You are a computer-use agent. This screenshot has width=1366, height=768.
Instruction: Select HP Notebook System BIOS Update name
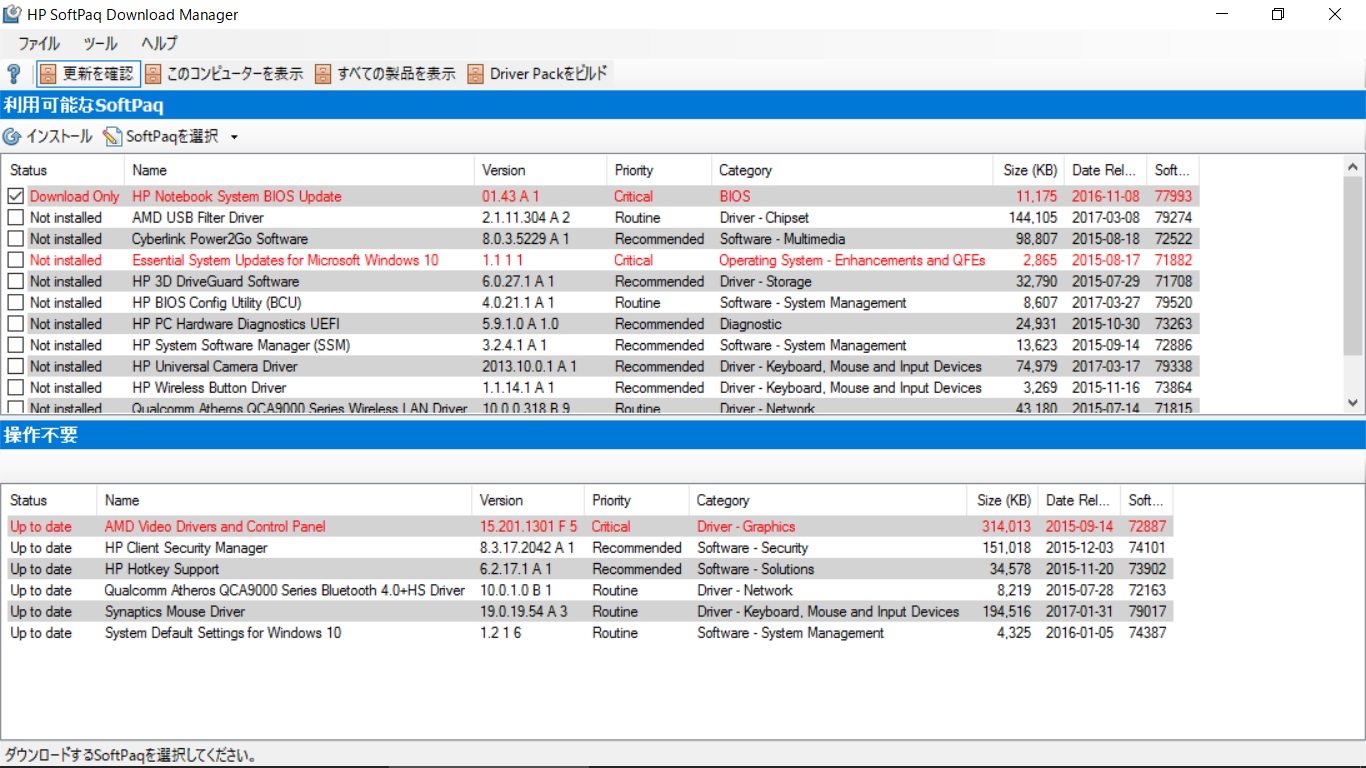(x=237, y=197)
